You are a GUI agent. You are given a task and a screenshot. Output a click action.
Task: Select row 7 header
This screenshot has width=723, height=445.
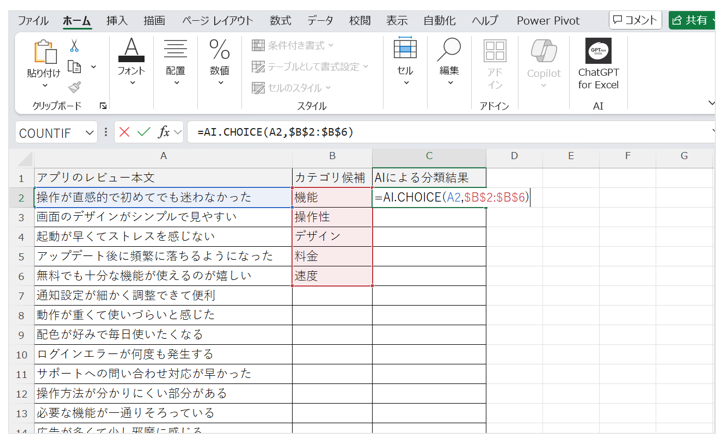21,296
